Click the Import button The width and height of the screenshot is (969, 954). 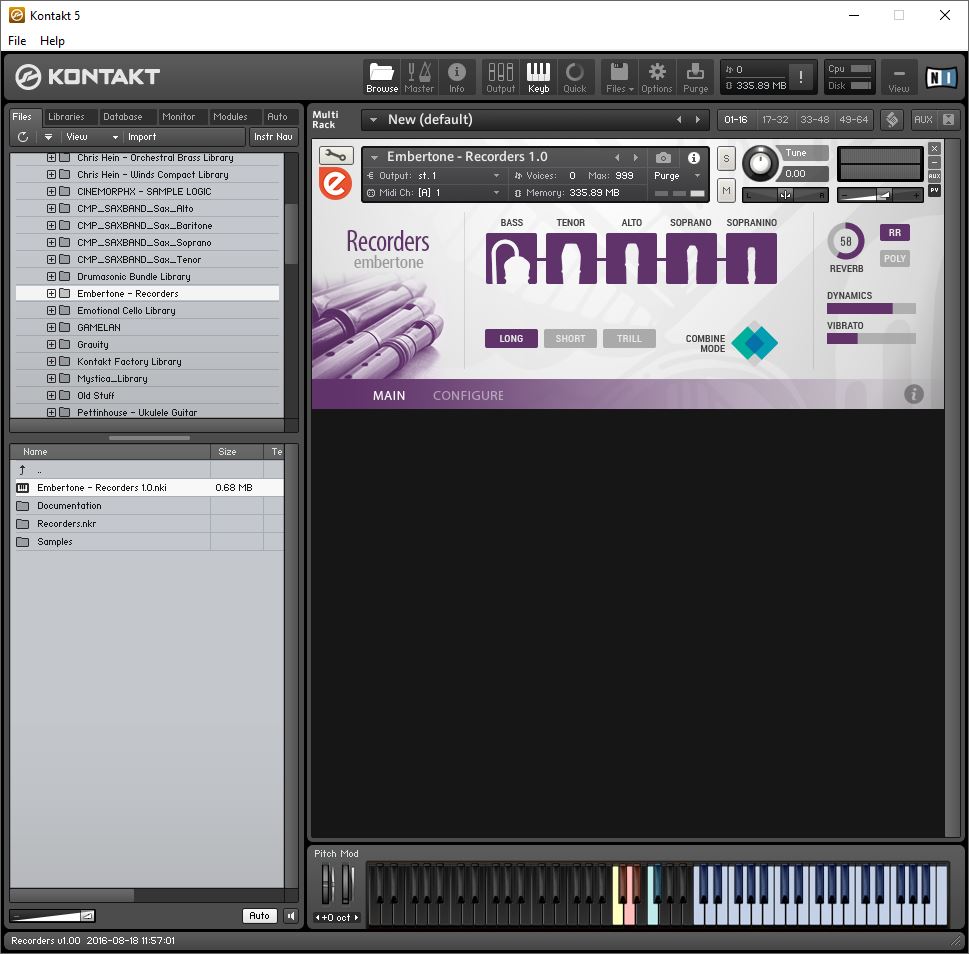[142, 137]
